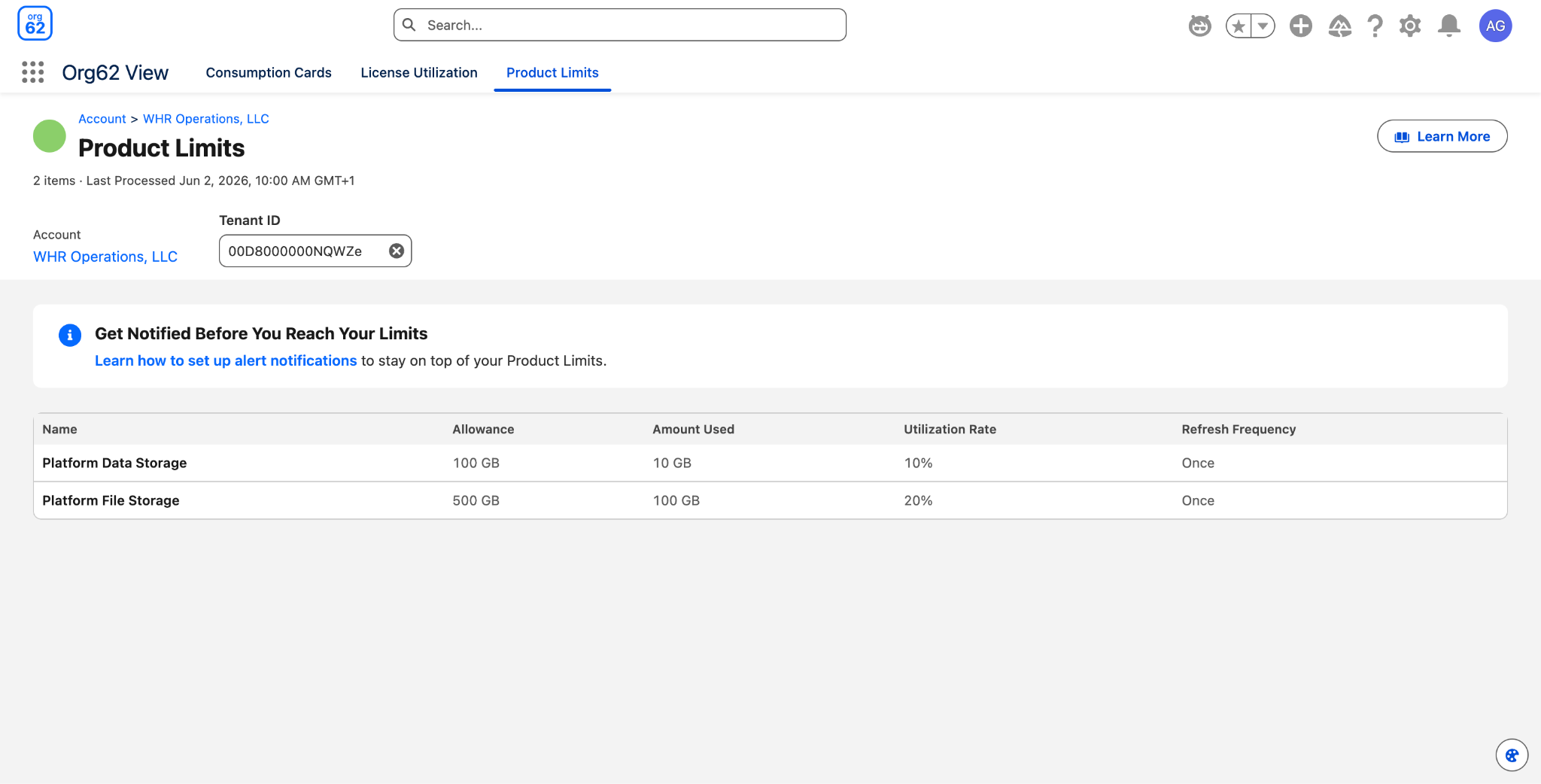Follow the Account breadcrumb link
Screen dimensions: 1541x784
click(102, 119)
